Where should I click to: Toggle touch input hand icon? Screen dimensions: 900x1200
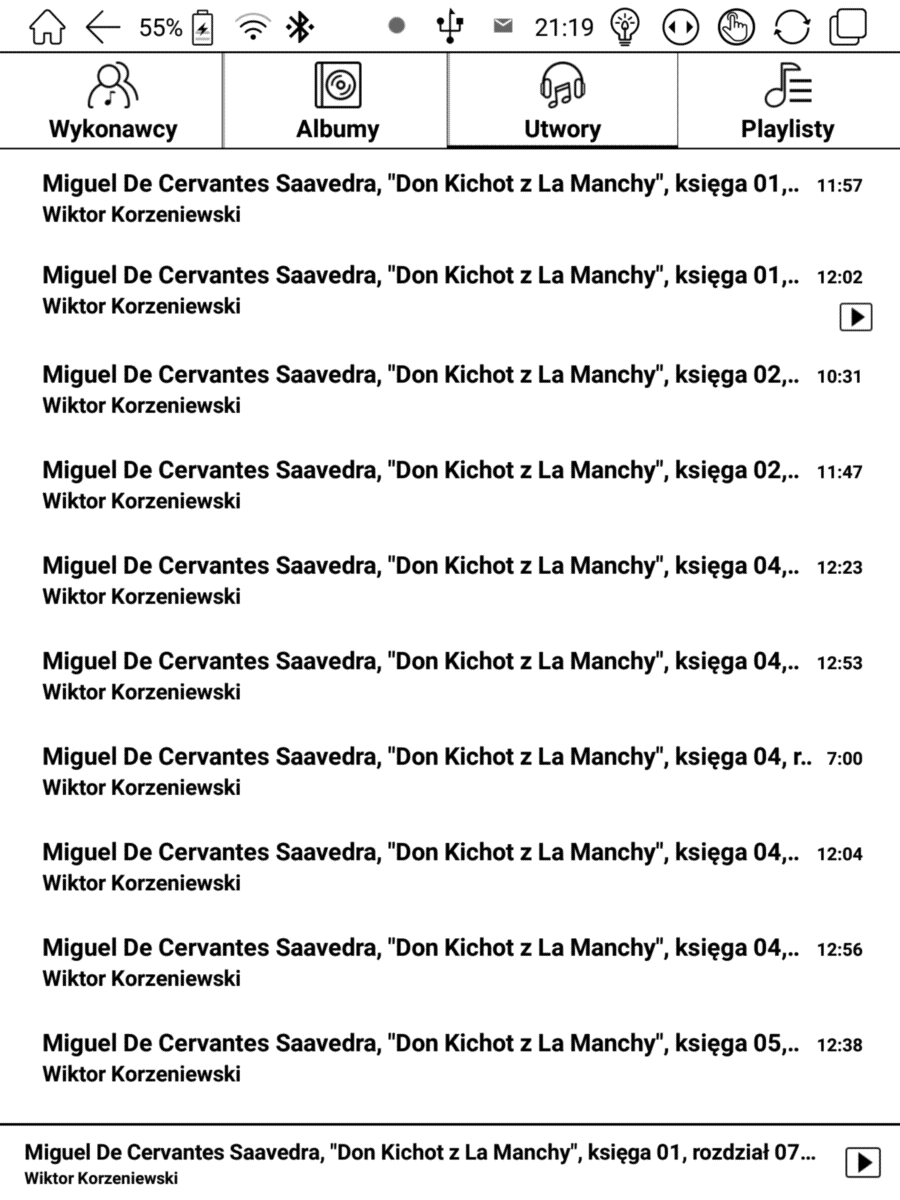736,27
